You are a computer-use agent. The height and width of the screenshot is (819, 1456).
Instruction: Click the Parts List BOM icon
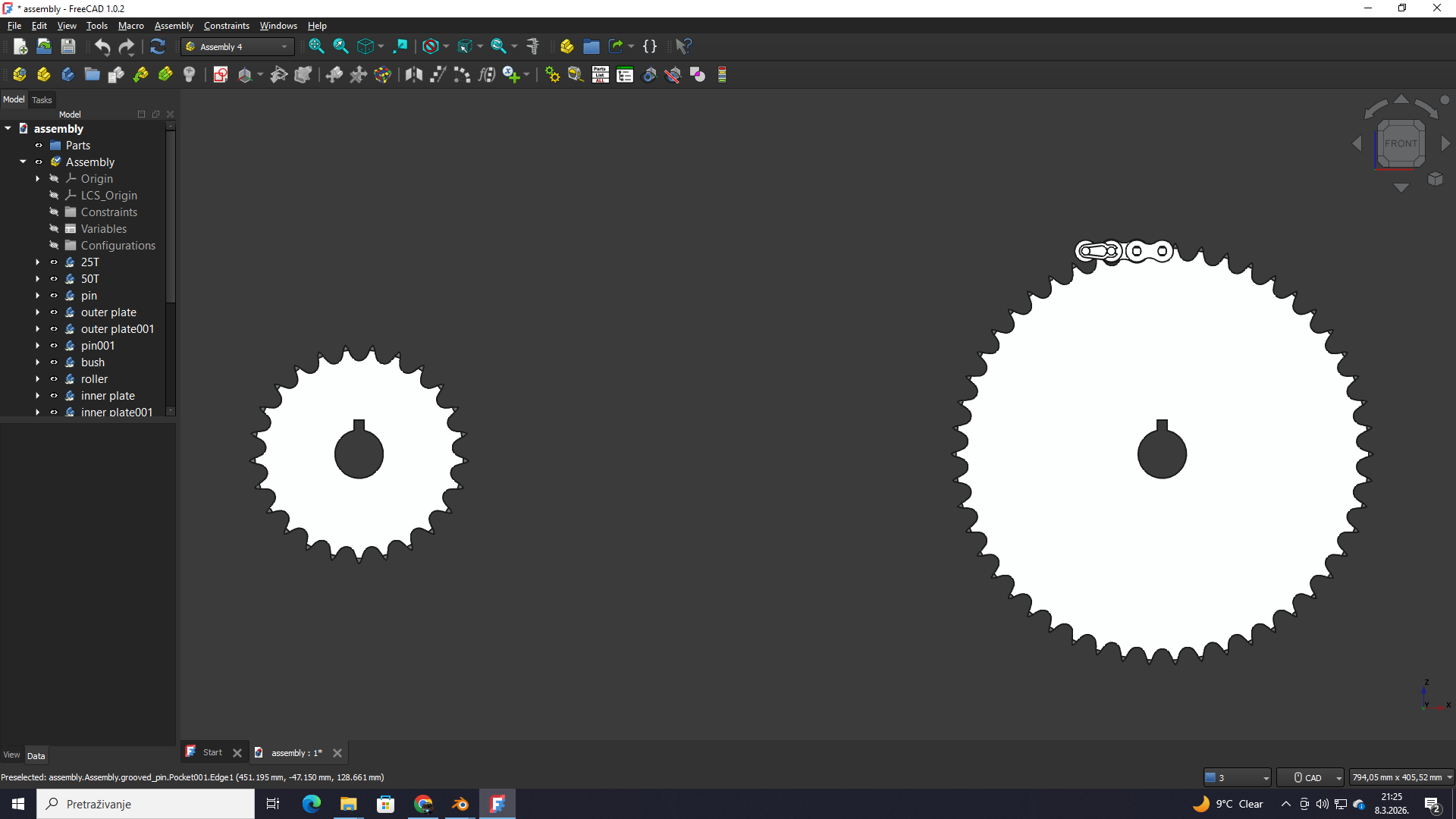[x=600, y=75]
